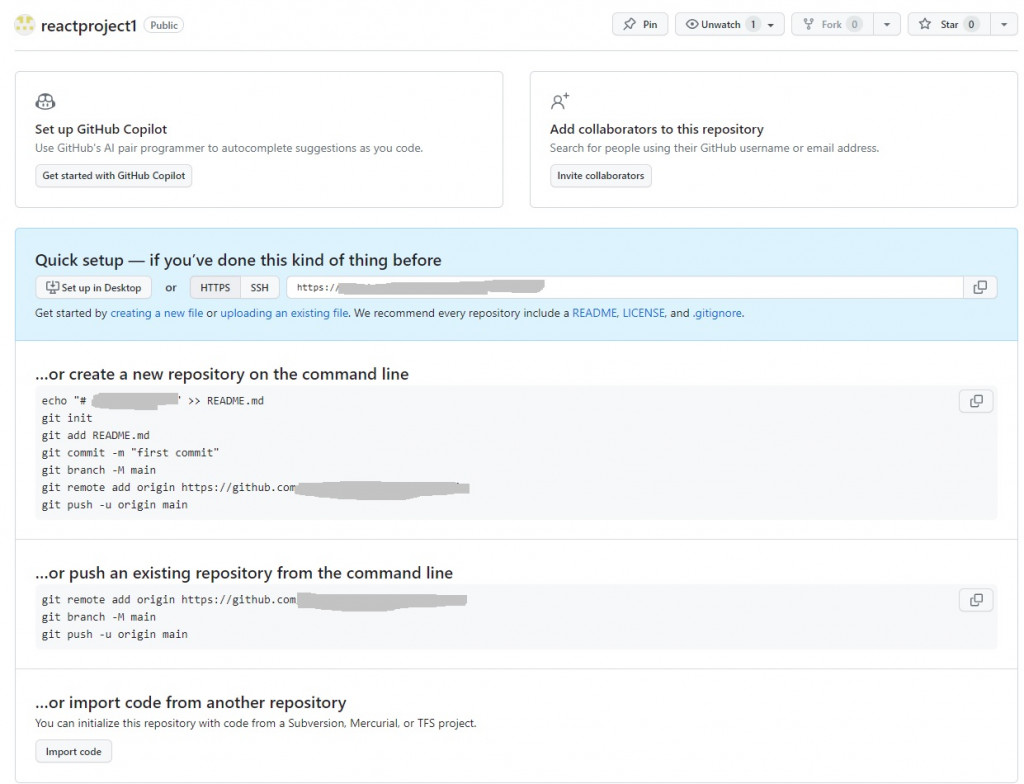Copy the push existing repository commands

click(x=976, y=600)
